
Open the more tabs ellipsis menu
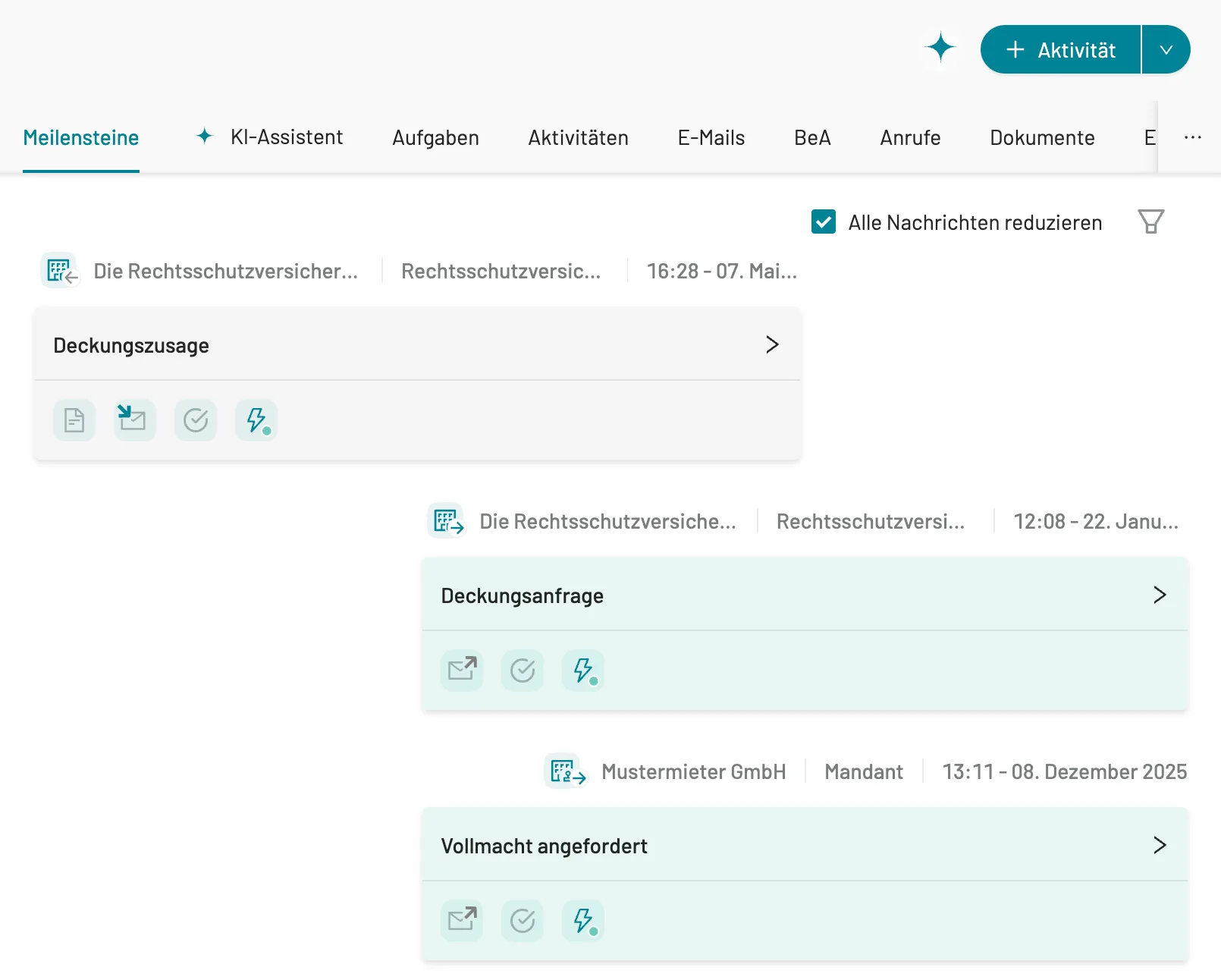pos(1192,137)
